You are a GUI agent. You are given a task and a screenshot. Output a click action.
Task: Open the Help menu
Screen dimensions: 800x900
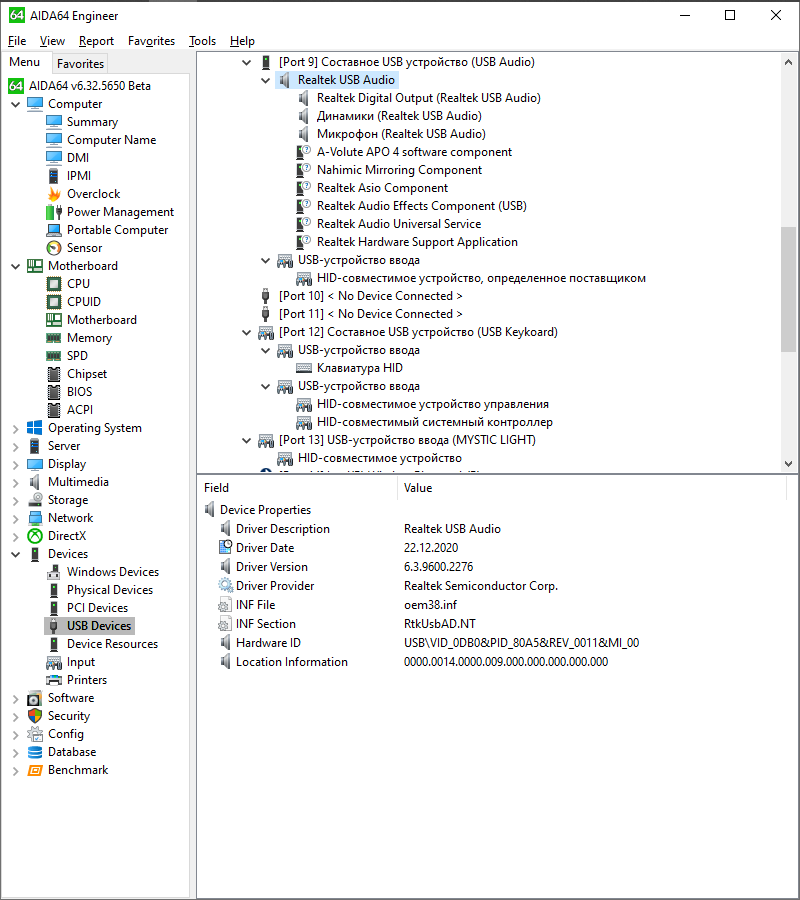242,41
